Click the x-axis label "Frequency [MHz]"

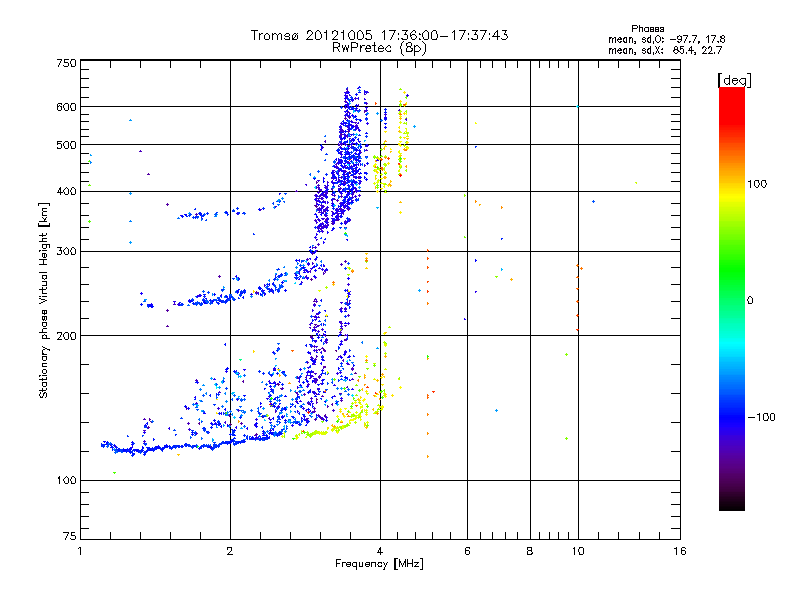[x=379, y=564]
